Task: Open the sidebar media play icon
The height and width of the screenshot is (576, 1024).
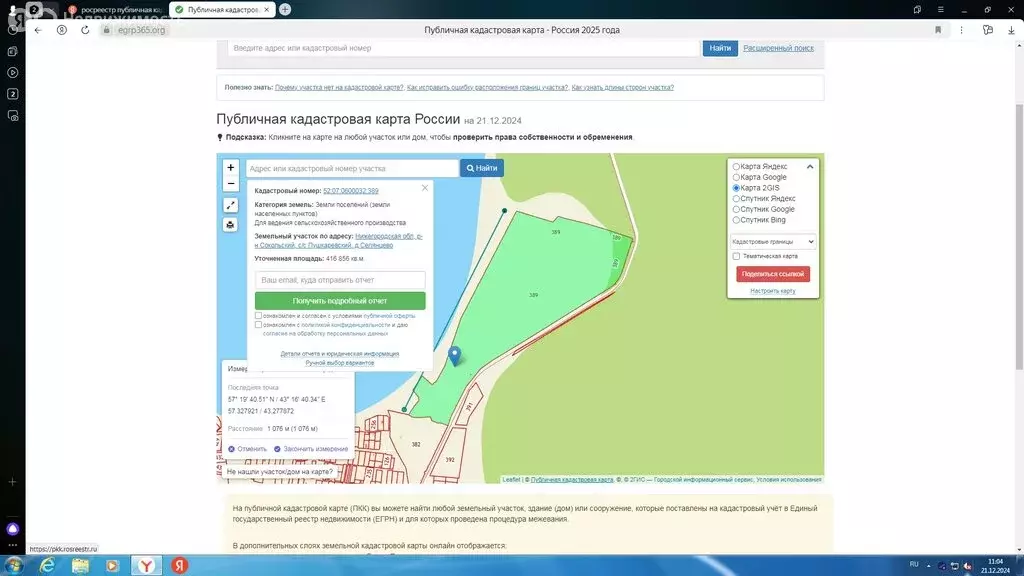Action: point(12,72)
